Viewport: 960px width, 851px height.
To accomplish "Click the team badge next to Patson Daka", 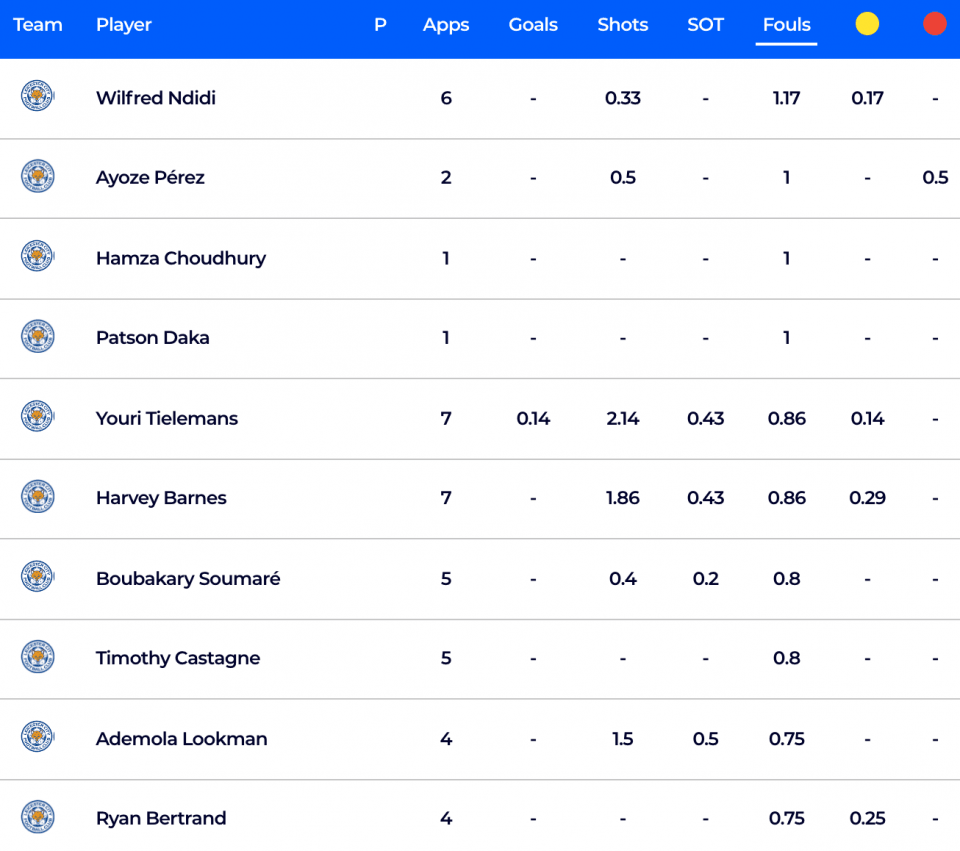I will click(x=37, y=337).
